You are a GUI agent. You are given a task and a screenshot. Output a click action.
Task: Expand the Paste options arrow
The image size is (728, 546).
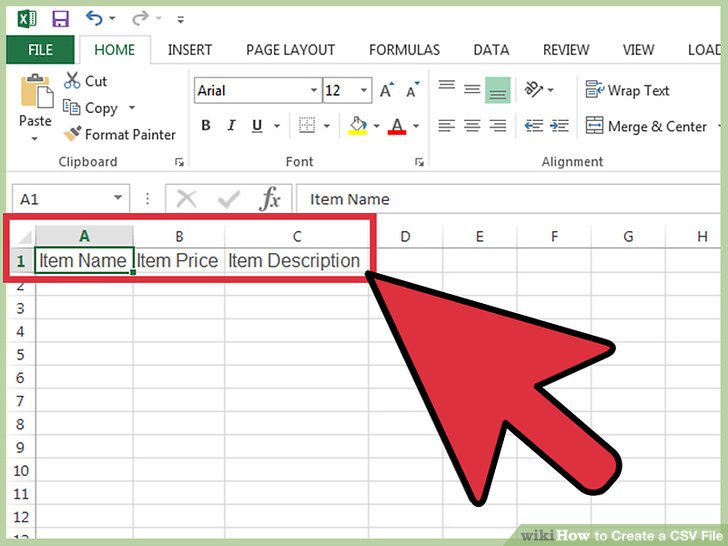35,138
